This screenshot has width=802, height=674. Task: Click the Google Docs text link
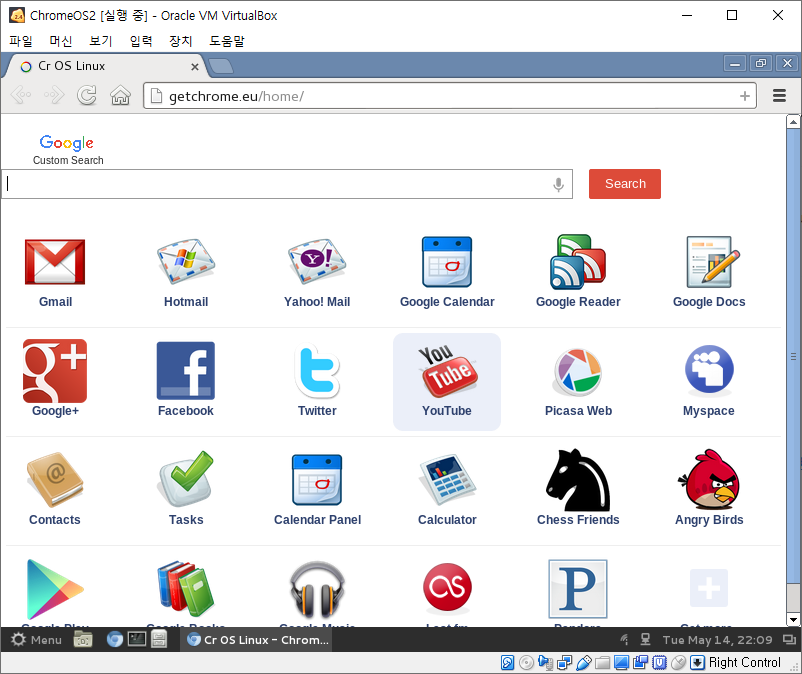[x=709, y=302]
